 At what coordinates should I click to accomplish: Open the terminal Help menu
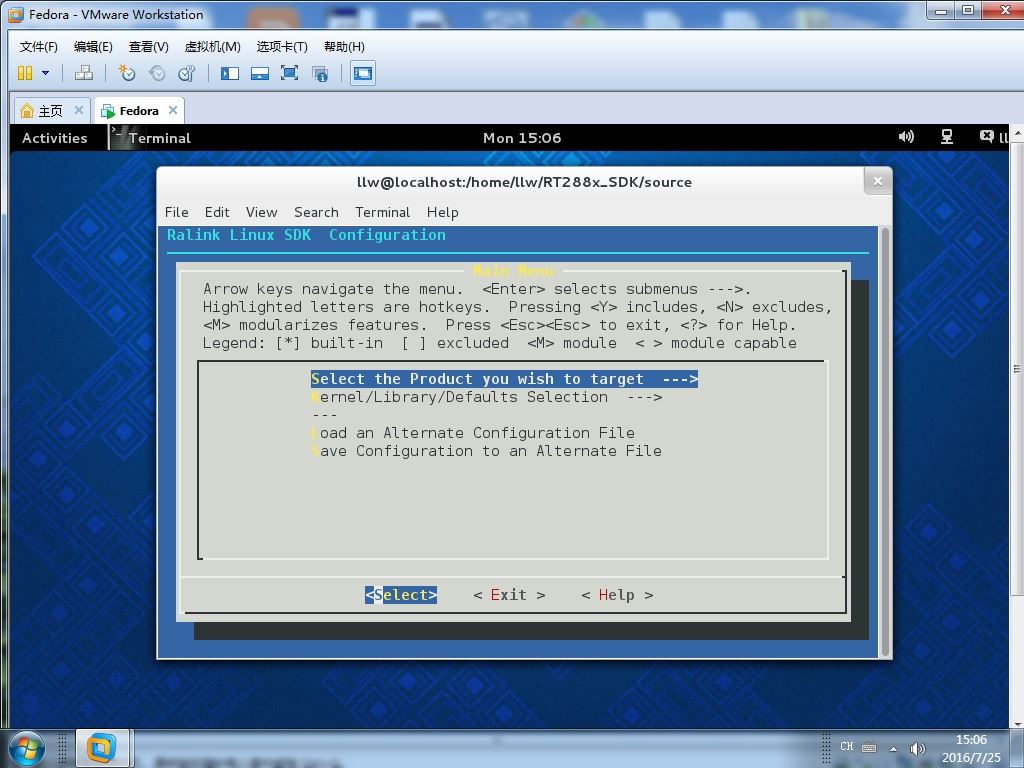[x=443, y=212]
